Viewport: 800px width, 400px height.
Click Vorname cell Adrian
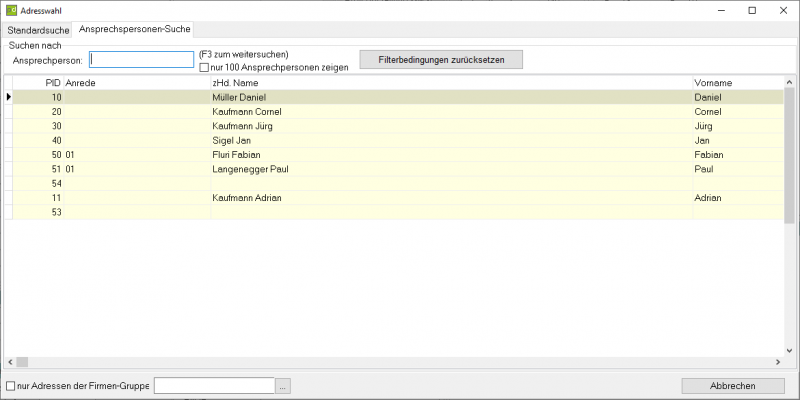[738, 198]
